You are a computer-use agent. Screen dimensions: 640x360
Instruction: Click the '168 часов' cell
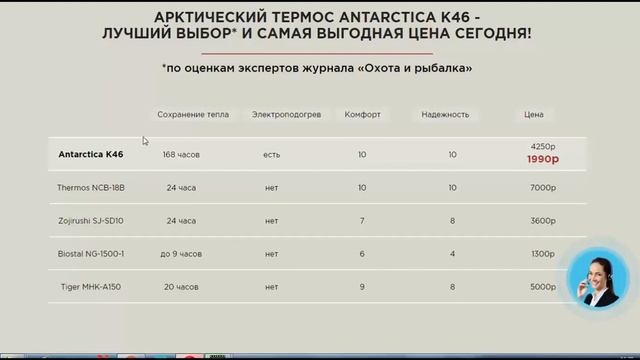[x=181, y=155]
